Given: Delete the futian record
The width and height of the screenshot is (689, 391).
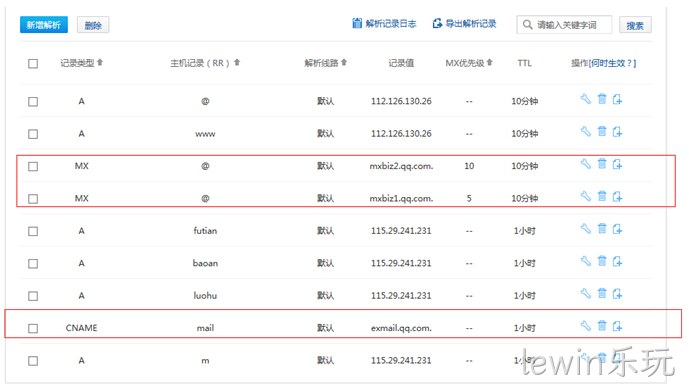Looking at the screenshot, I should pos(602,228).
